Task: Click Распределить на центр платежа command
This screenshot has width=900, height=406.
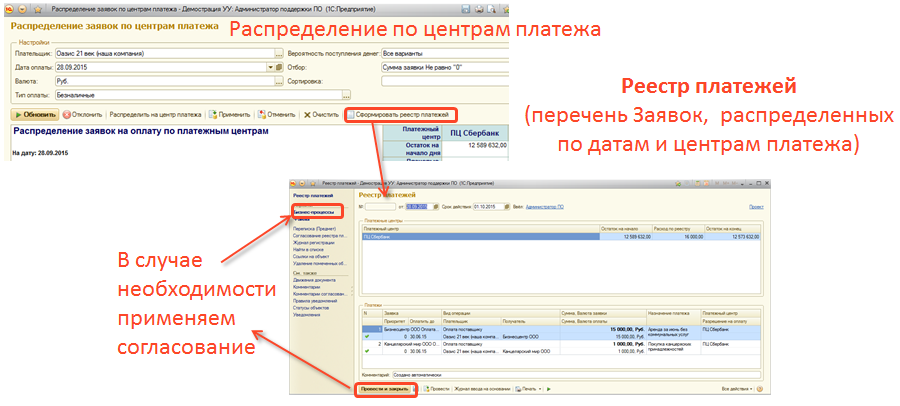Action: coord(155,115)
